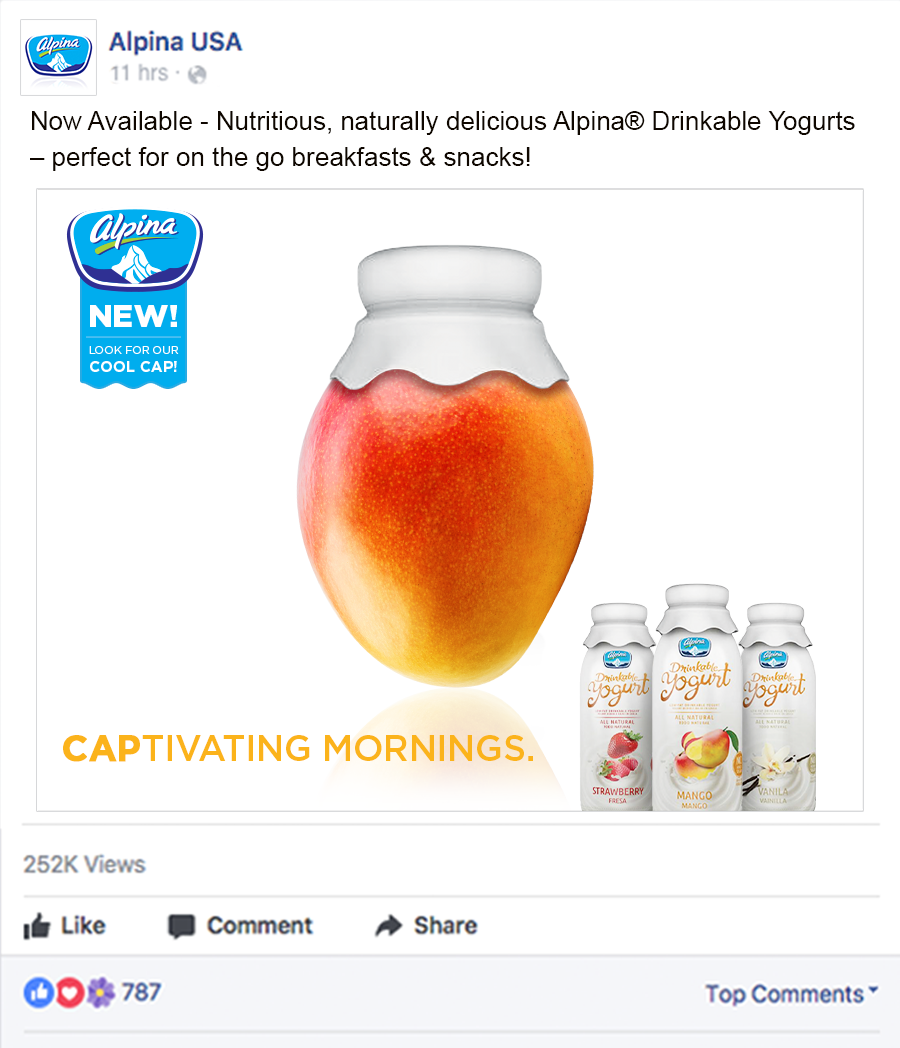Click the red heart Love reaction icon

(69, 993)
